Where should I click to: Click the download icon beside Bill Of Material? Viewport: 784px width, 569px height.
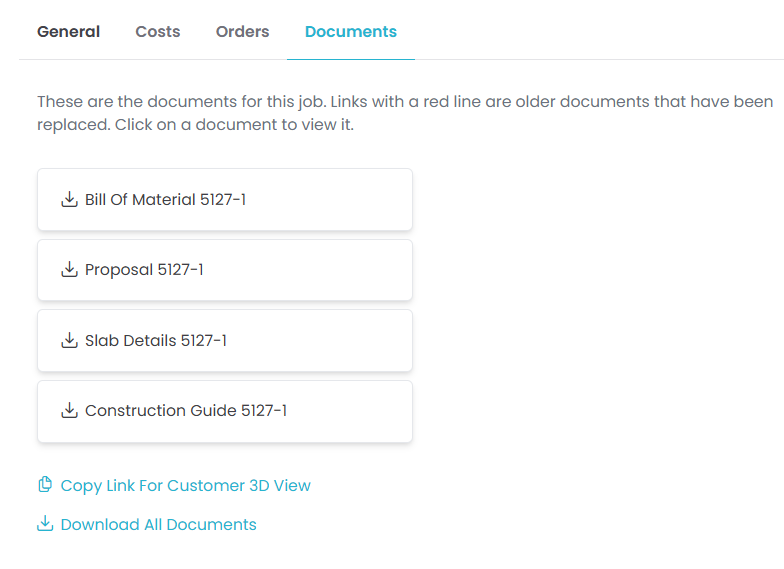tap(69, 200)
